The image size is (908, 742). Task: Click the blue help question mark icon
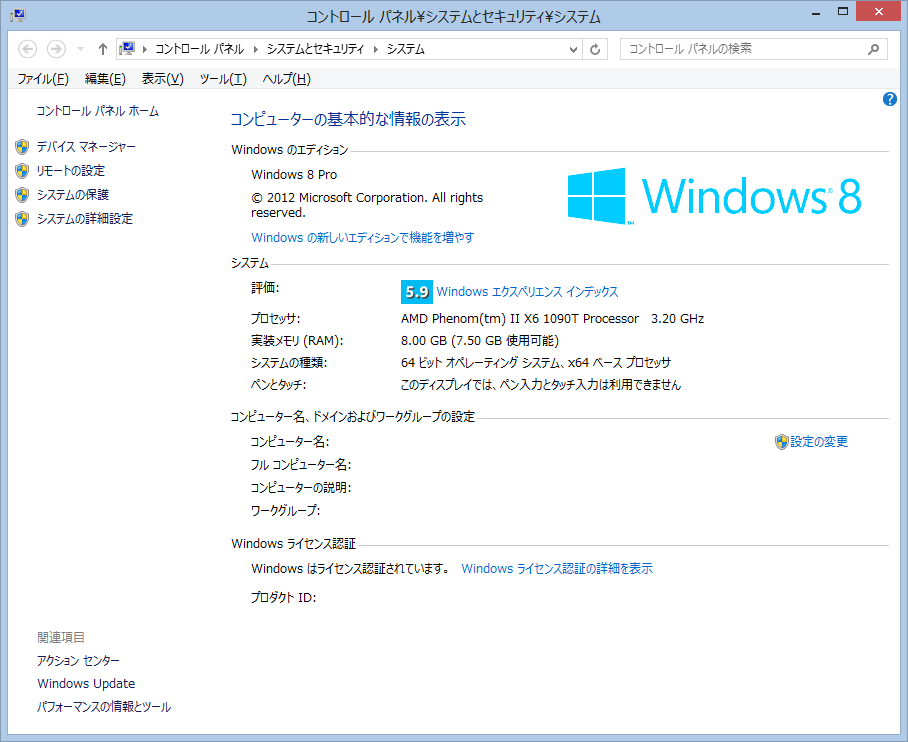pyautogui.click(x=889, y=99)
